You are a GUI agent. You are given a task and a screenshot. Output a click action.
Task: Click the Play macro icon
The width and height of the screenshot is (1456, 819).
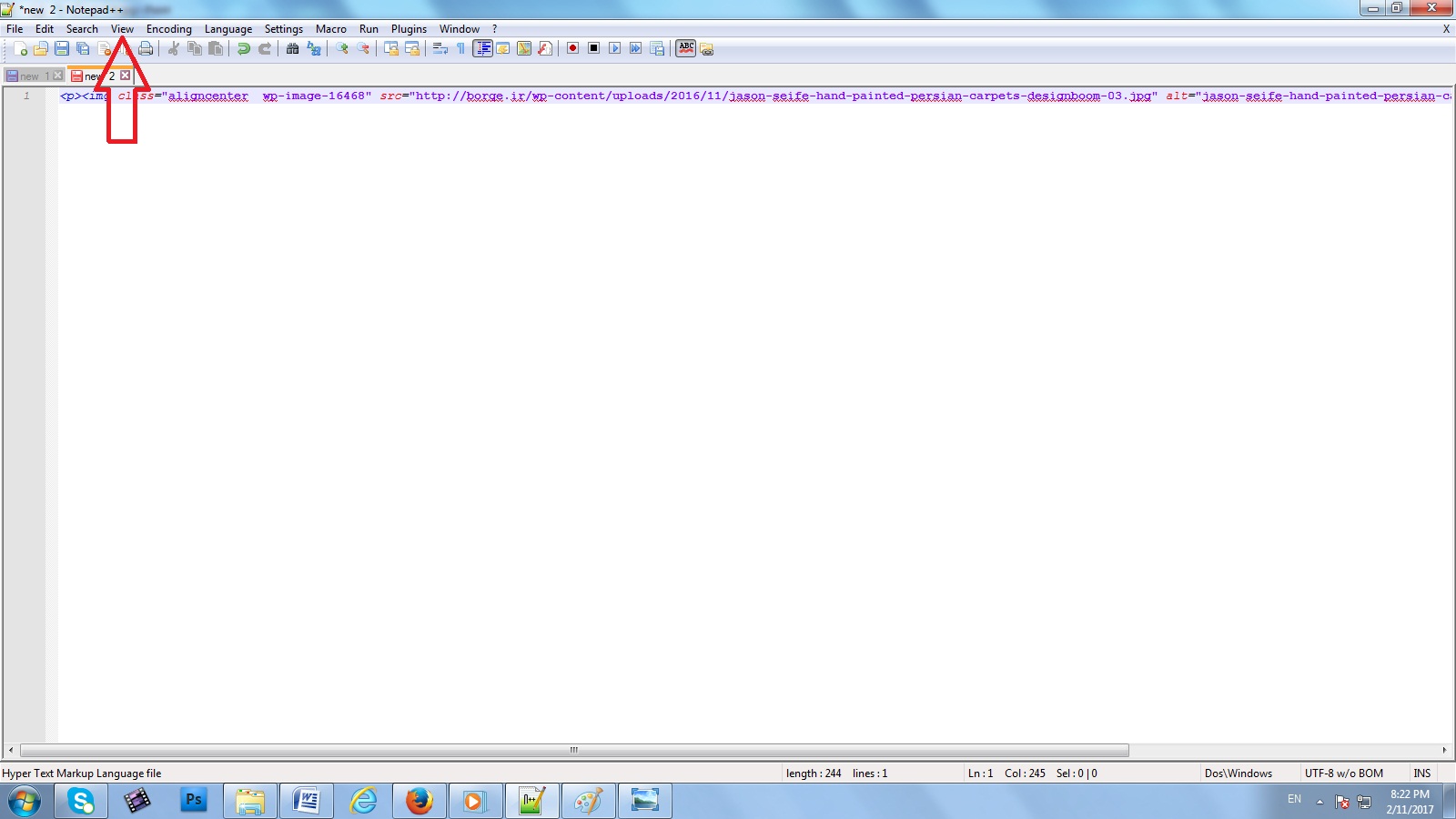tap(614, 48)
